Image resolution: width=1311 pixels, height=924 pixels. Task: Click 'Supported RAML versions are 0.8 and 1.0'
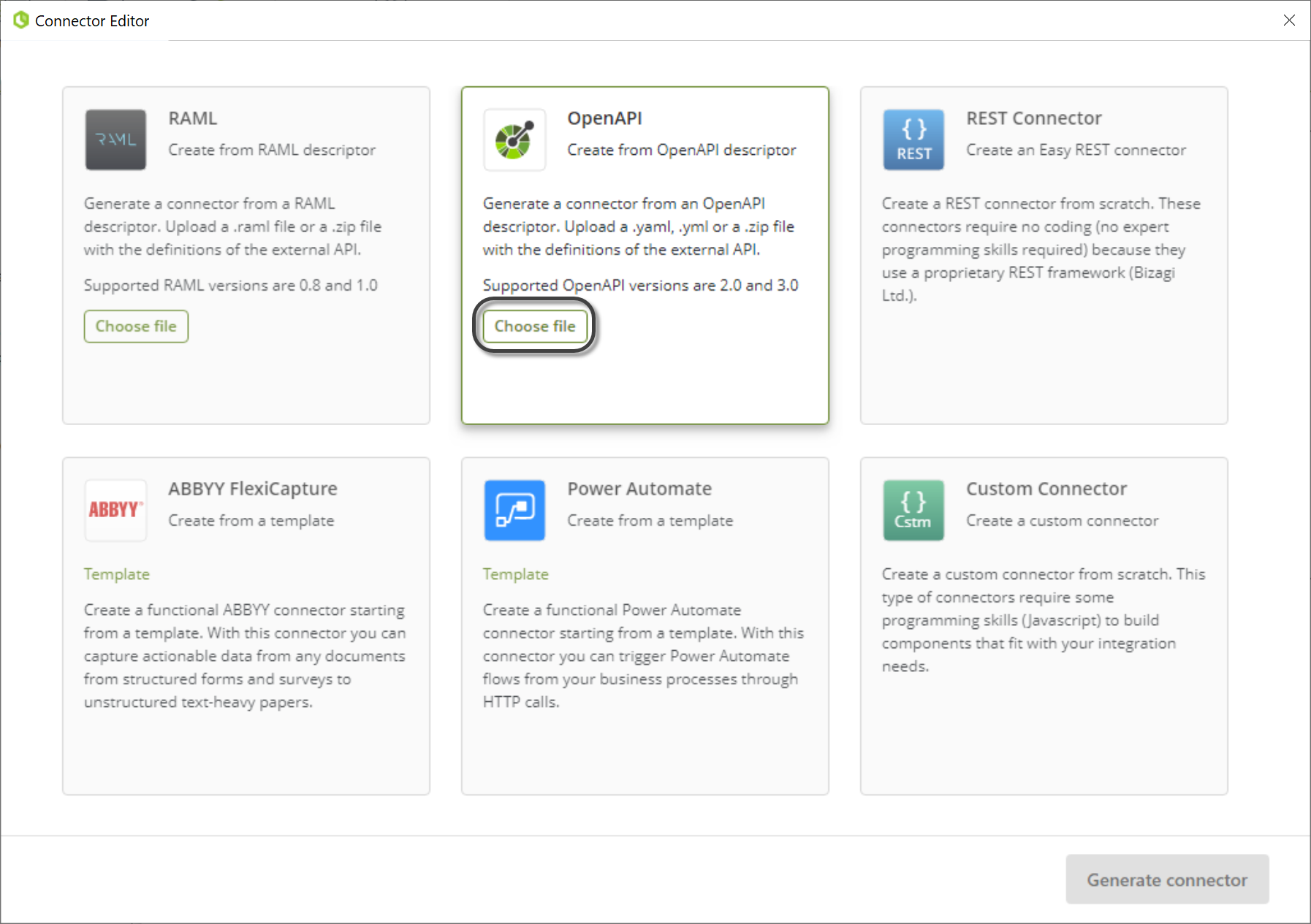click(x=231, y=286)
